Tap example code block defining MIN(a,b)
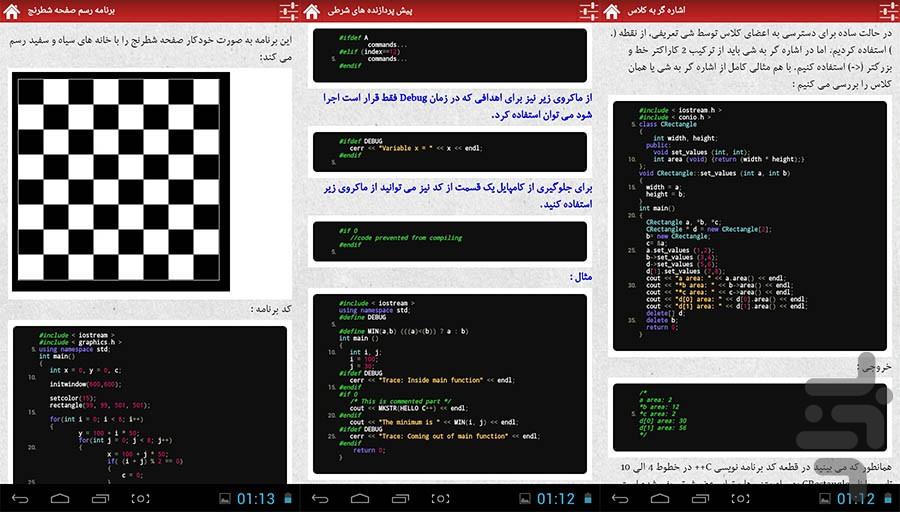 coord(450,383)
